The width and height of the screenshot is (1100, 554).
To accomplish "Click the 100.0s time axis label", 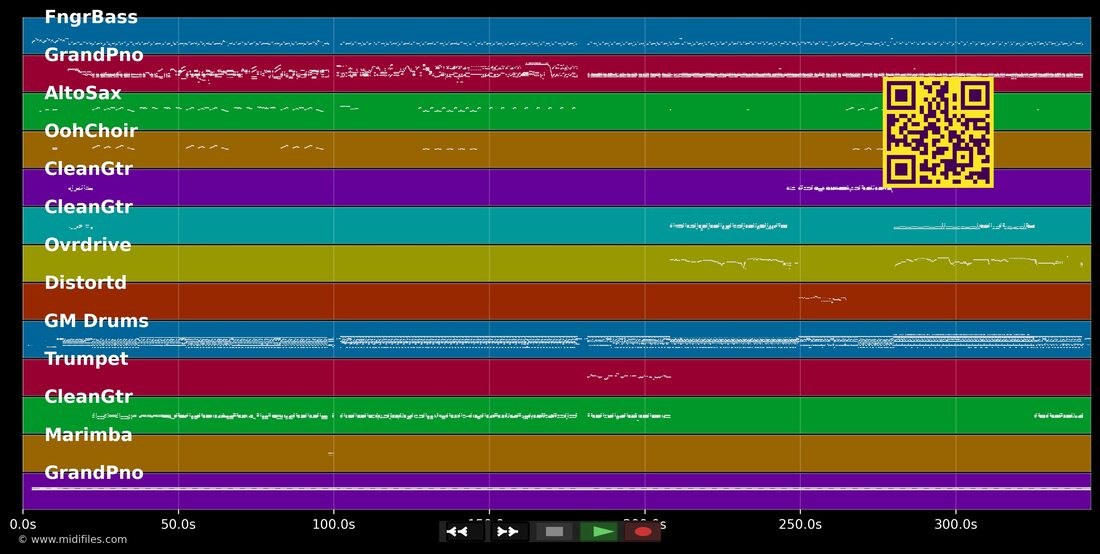I will [x=334, y=524].
